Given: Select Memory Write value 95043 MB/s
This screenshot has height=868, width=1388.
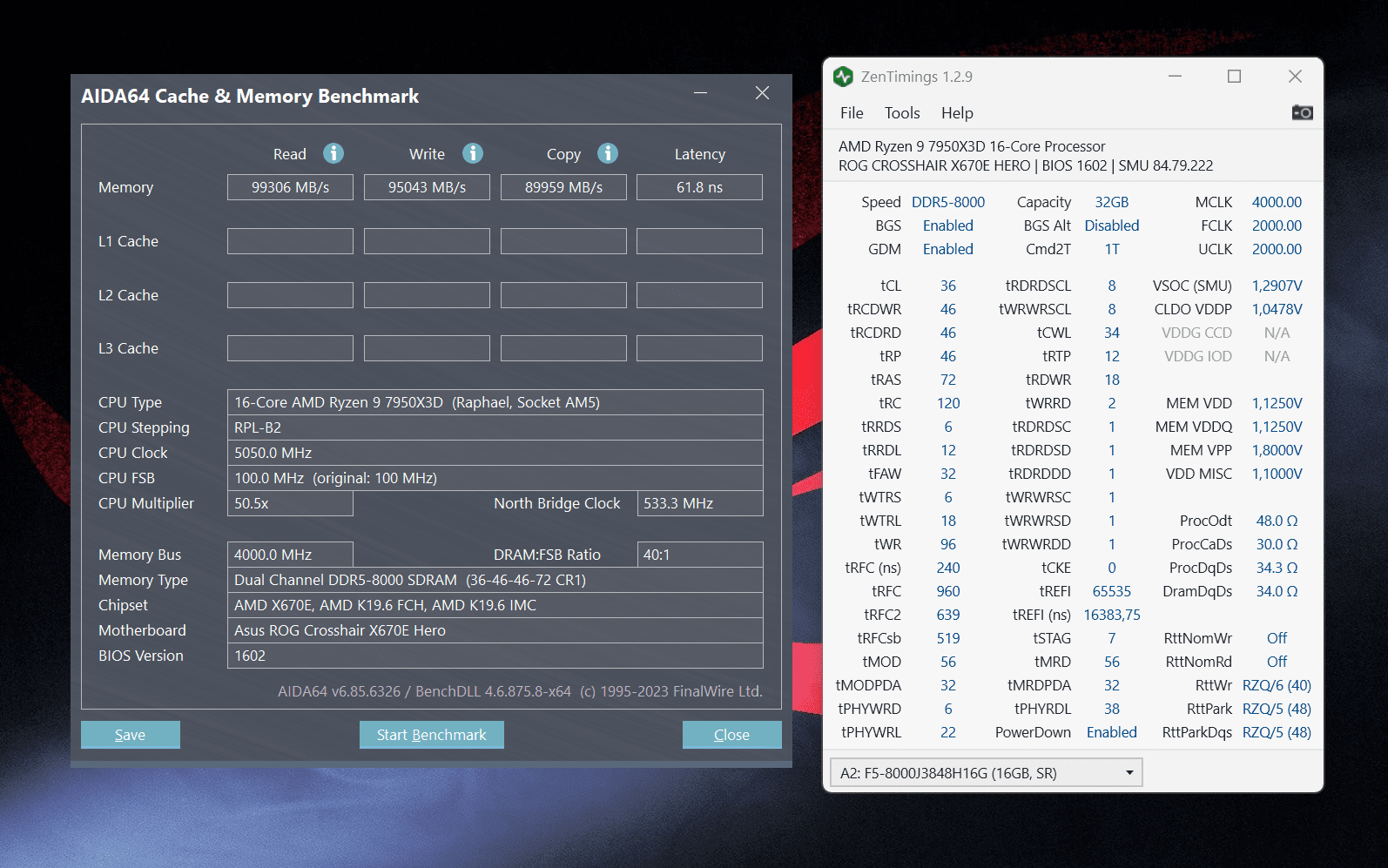Looking at the screenshot, I should (427, 187).
